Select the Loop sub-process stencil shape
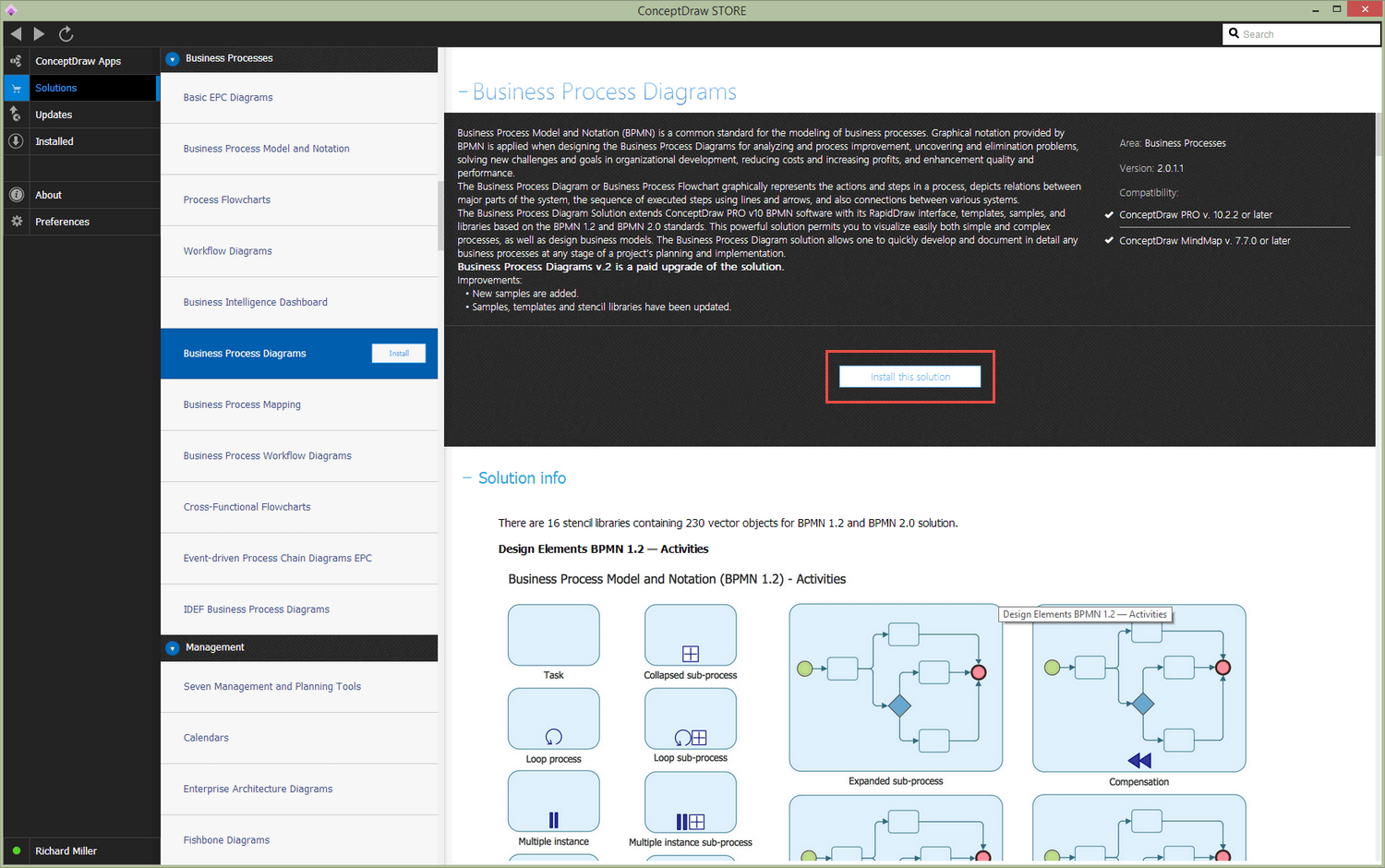Image resolution: width=1385 pixels, height=868 pixels. coord(691,718)
